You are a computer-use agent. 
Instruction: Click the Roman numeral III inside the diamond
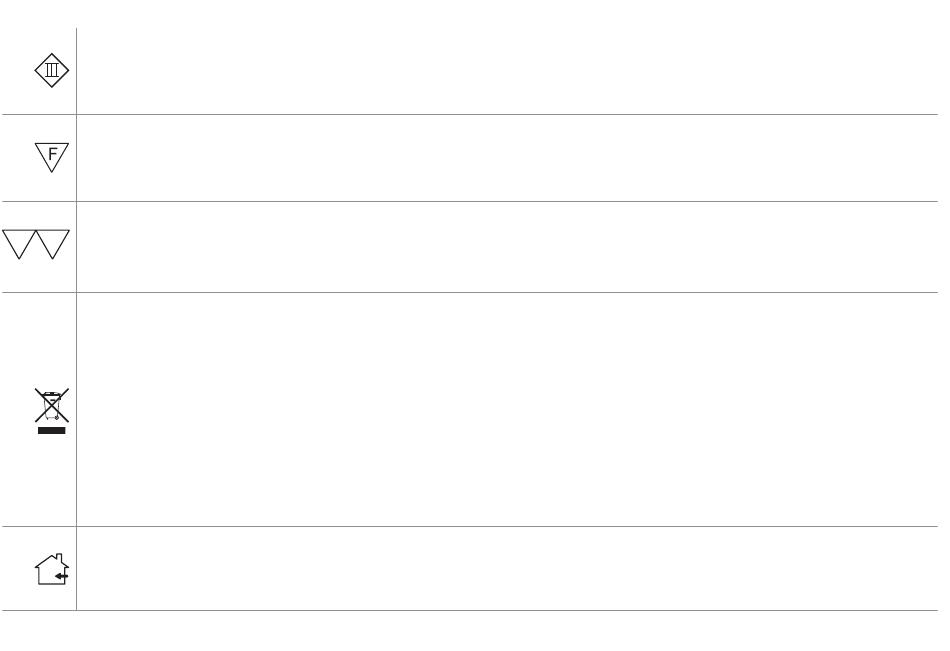[54, 70]
